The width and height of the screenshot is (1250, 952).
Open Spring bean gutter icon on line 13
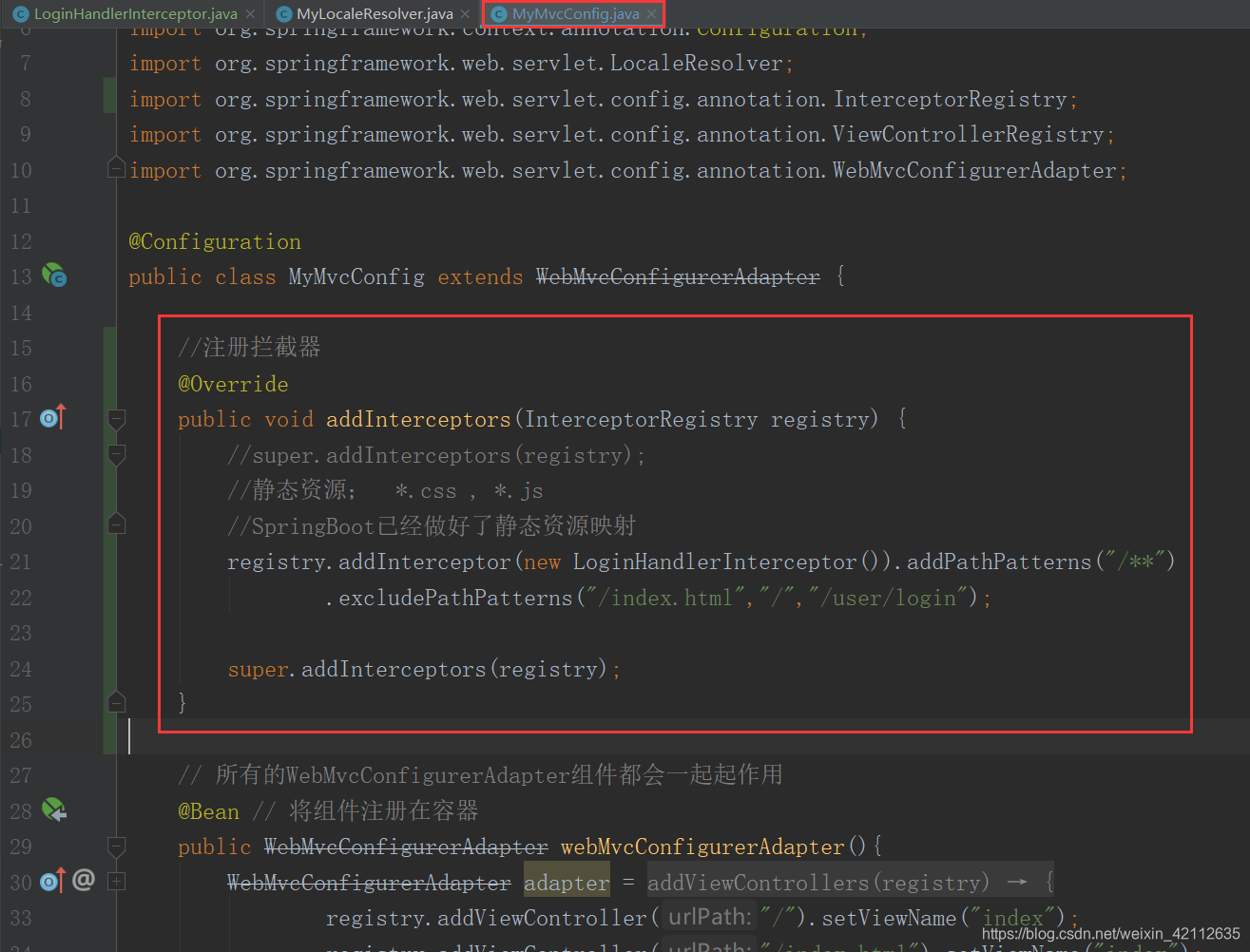(x=54, y=276)
